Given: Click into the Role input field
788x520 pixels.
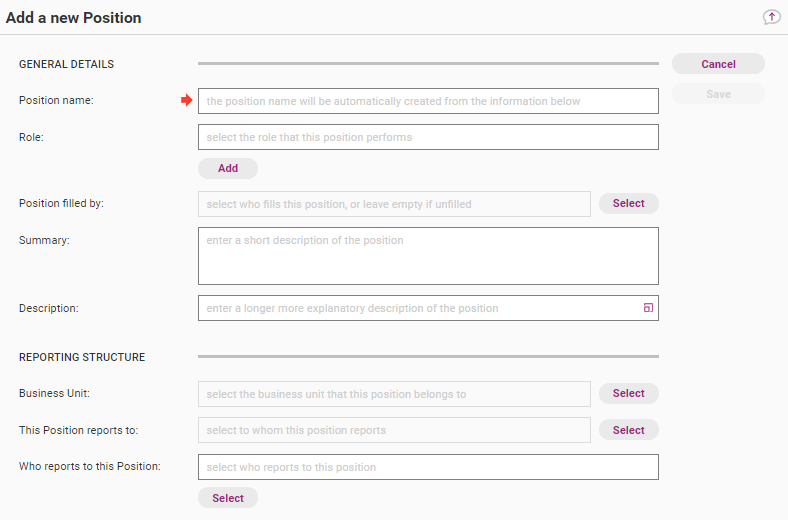Looking at the screenshot, I should coord(428,137).
